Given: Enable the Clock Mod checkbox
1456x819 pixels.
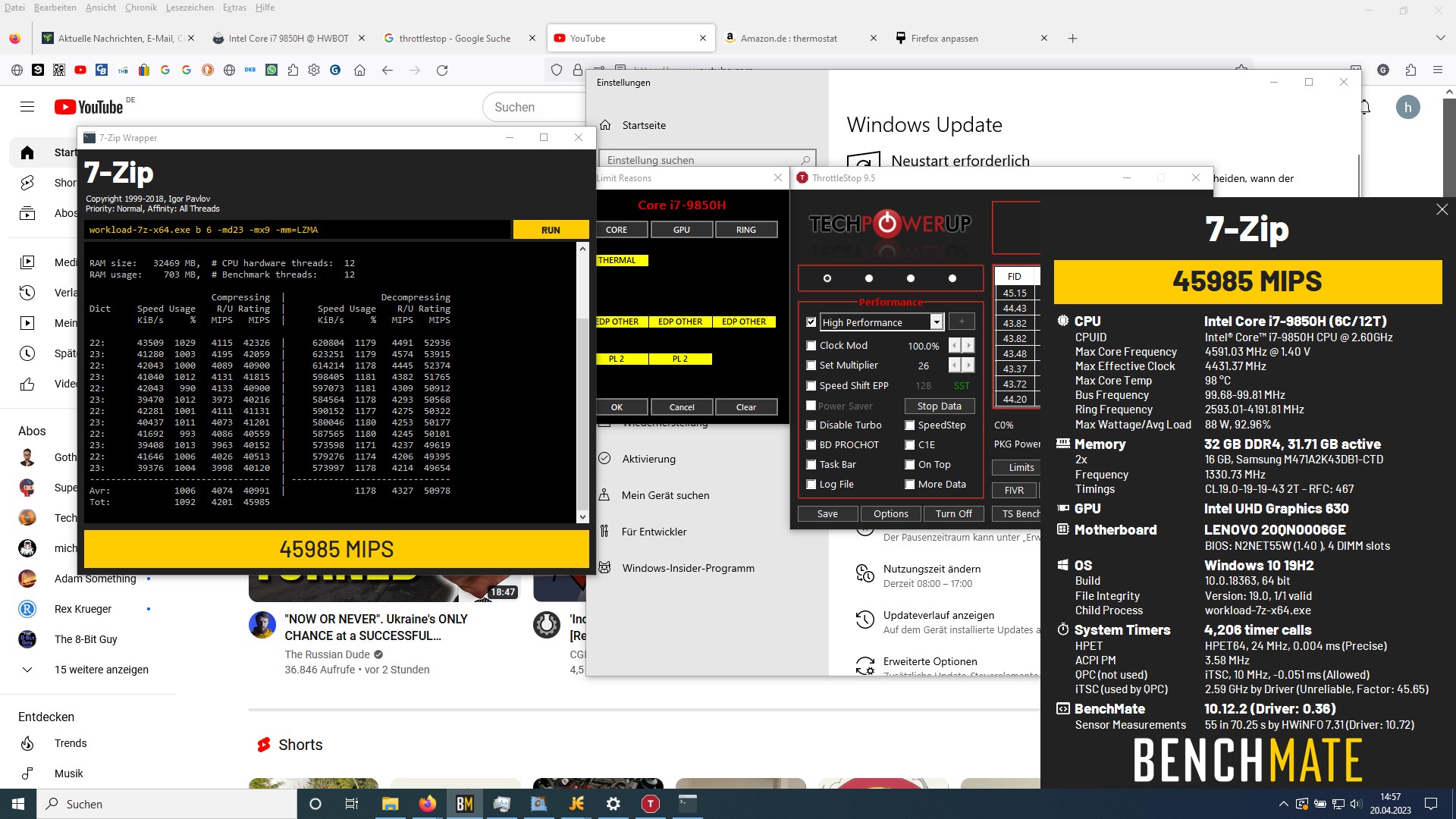Looking at the screenshot, I should coord(811,345).
